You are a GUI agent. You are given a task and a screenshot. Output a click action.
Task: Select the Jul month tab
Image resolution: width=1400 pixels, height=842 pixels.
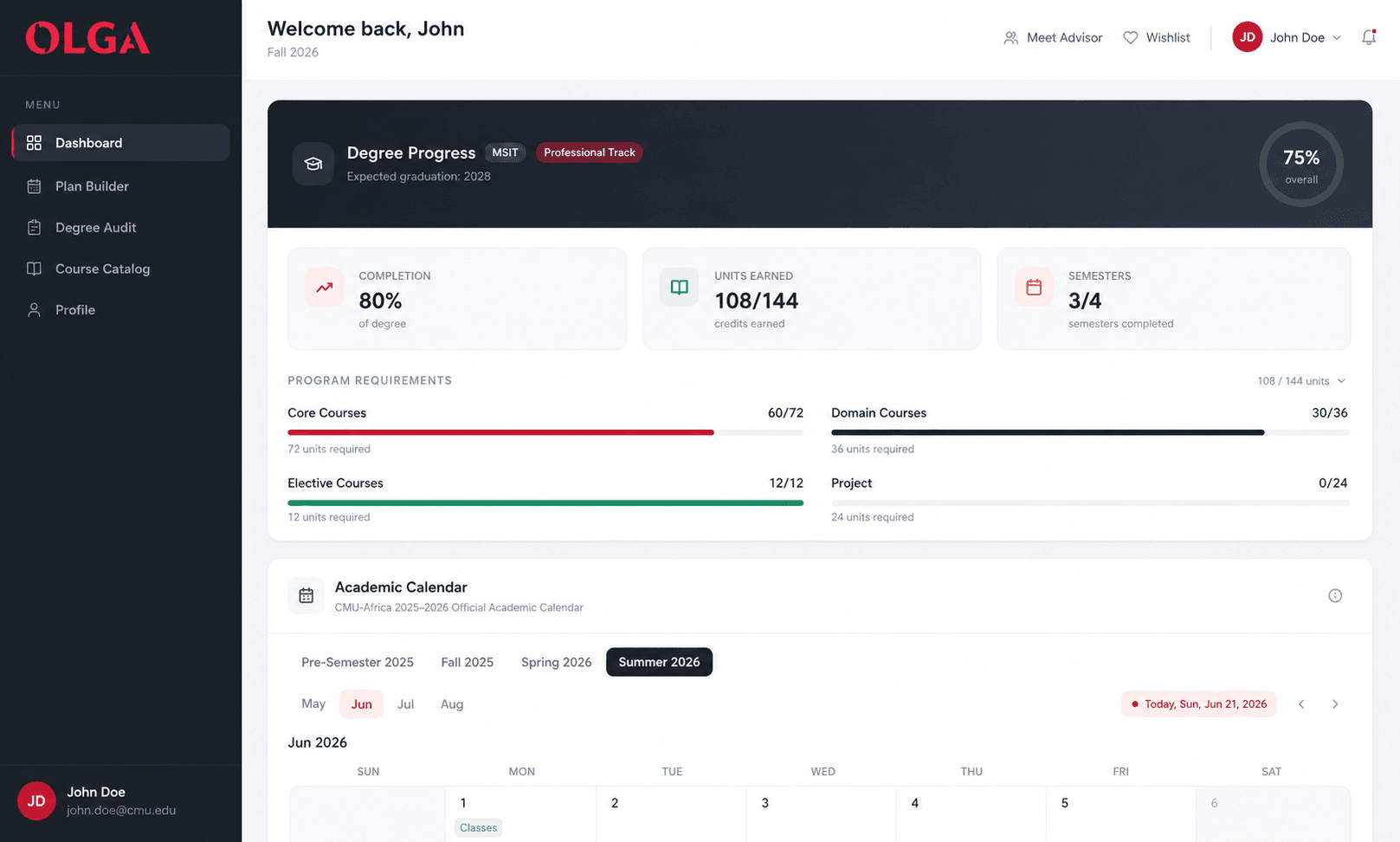(405, 704)
